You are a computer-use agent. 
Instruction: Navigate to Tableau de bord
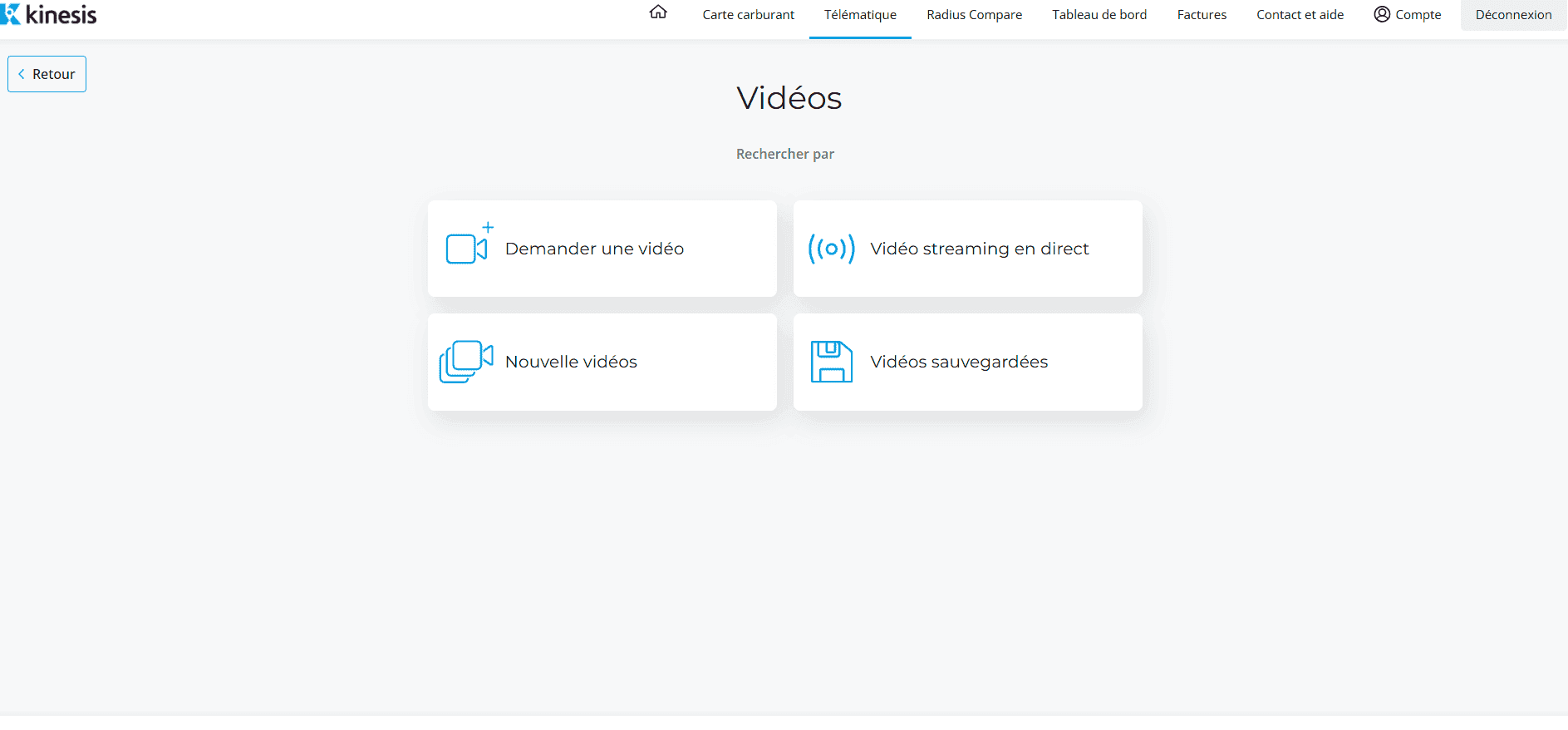pos(1099,15)
